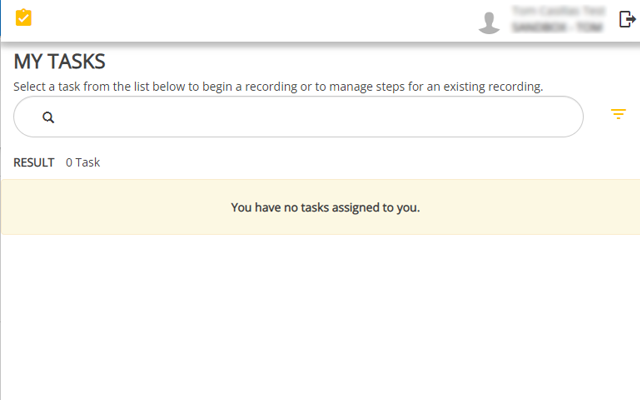Viewport: 640px width, 400px height.
Task: Click the empty white area below the banner
Action: point(320,320)
